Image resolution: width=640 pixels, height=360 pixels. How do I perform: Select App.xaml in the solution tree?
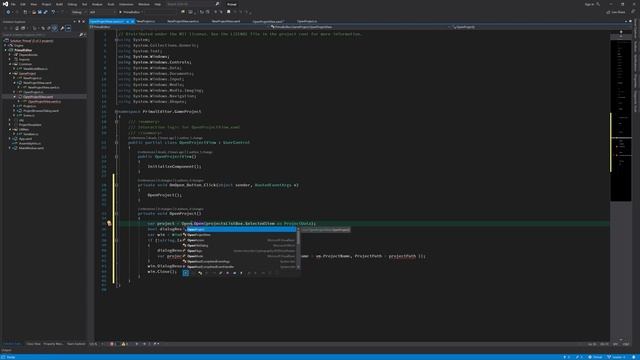point(25,139)
